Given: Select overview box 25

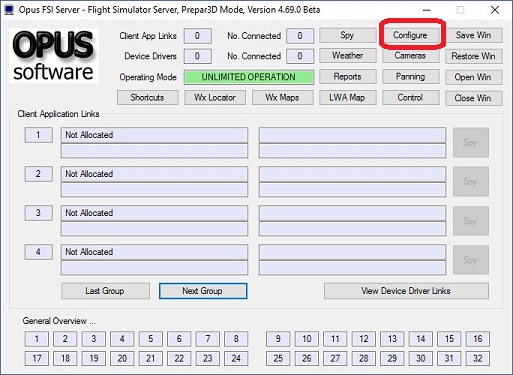Looking at the screenshot, I should pos(278,359).
